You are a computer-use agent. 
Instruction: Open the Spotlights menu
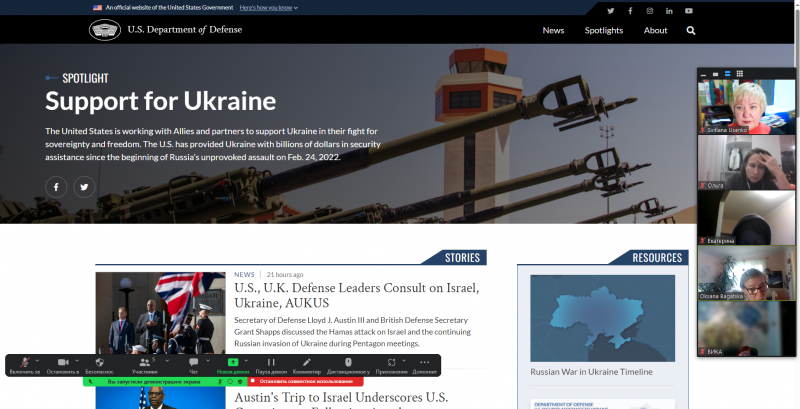pyautogui.click(x=604, y=31)
